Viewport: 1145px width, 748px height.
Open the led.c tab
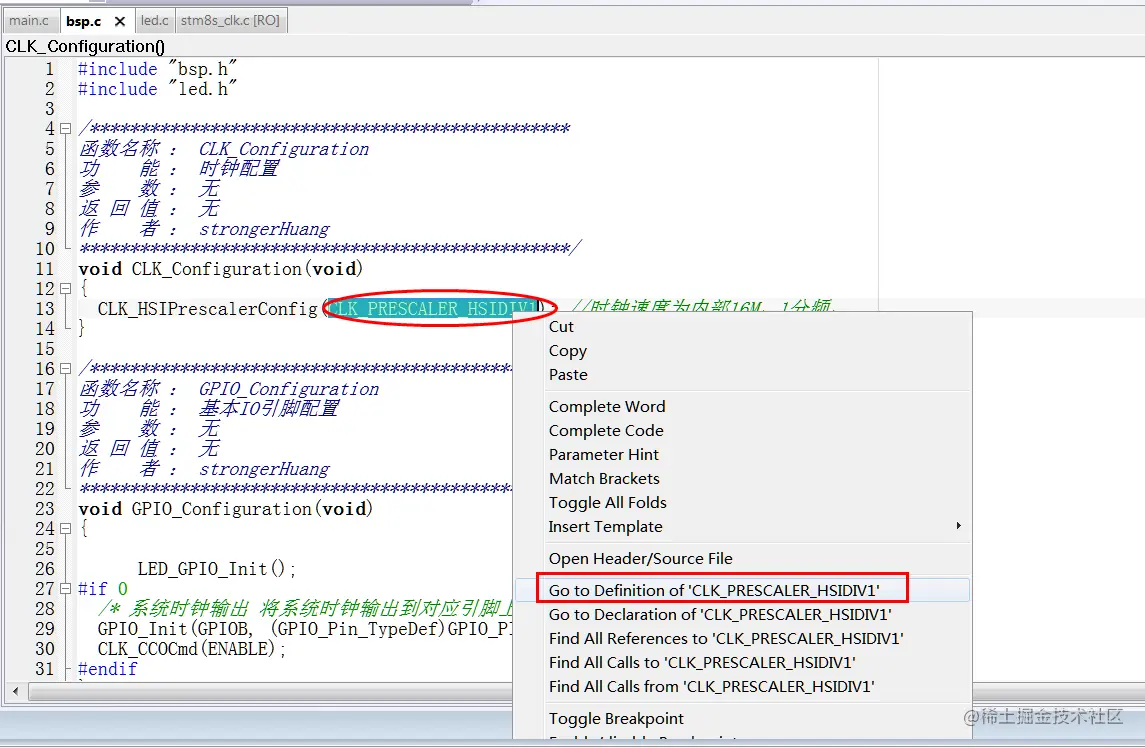pos(155,20)
